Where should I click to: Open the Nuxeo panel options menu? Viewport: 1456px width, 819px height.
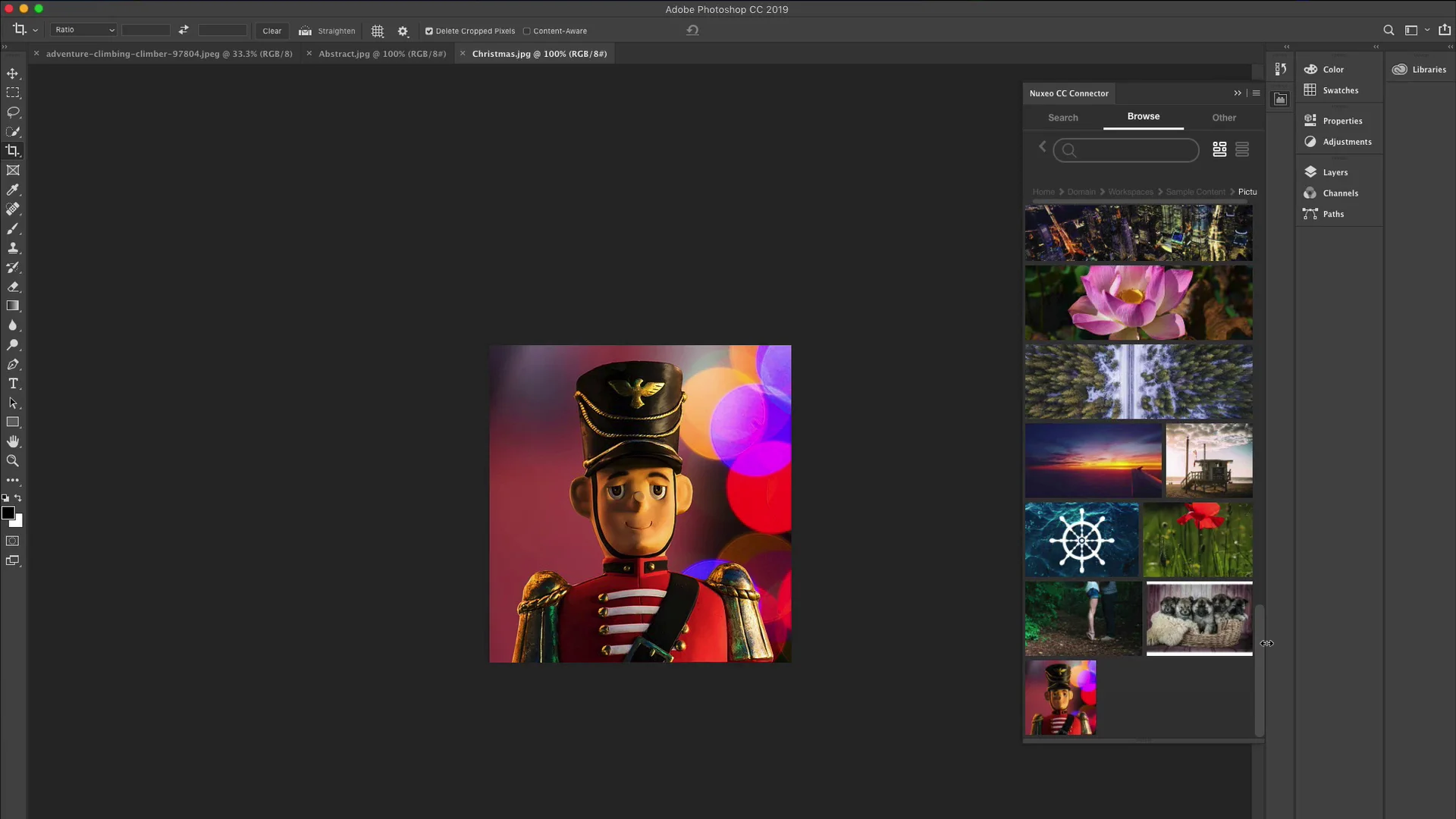pyautogui.click(x=1257, y=93)
